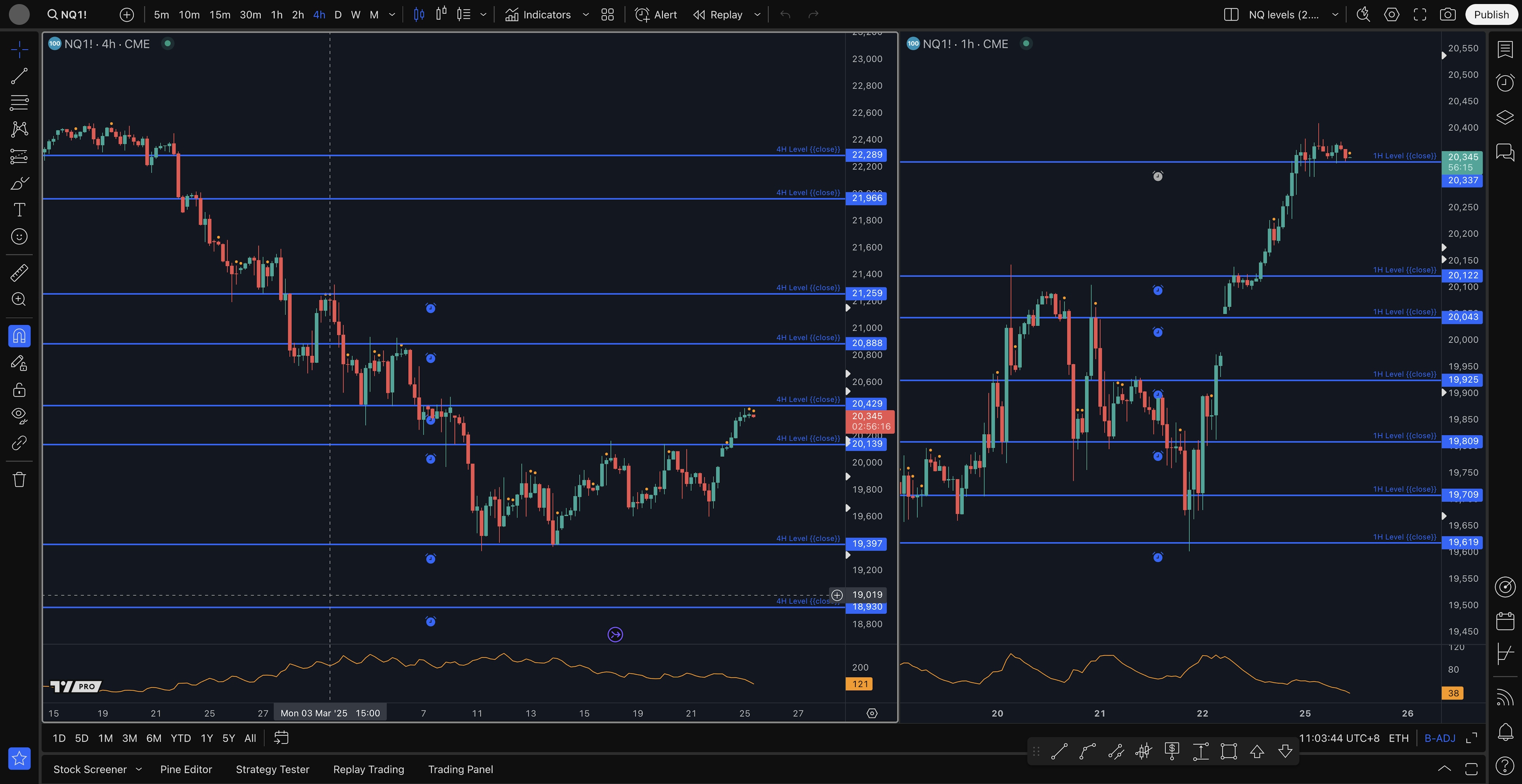Click the 21,259 level price label

pos(867,293)
